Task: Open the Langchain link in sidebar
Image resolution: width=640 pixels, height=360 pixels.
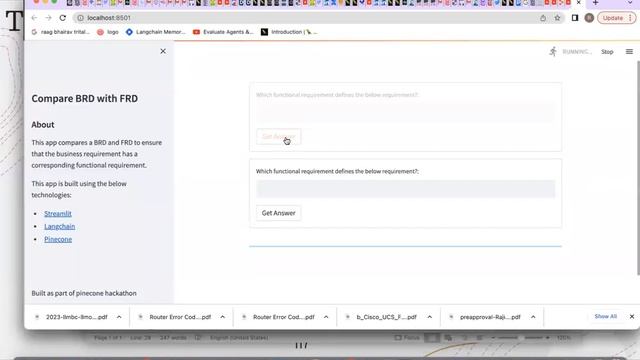Action: click(60, 227)
